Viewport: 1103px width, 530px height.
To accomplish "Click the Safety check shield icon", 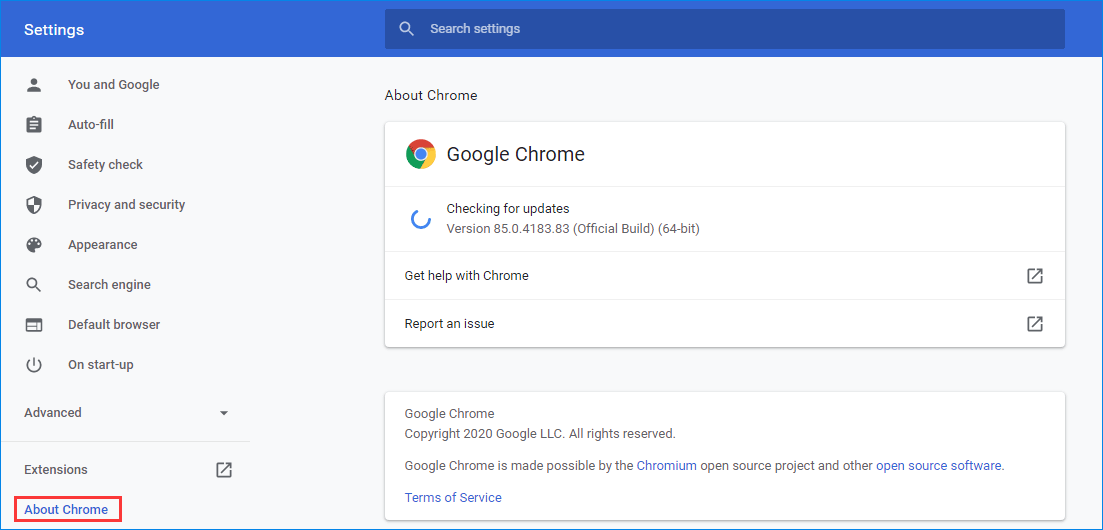I will click(x=34, y=165).
